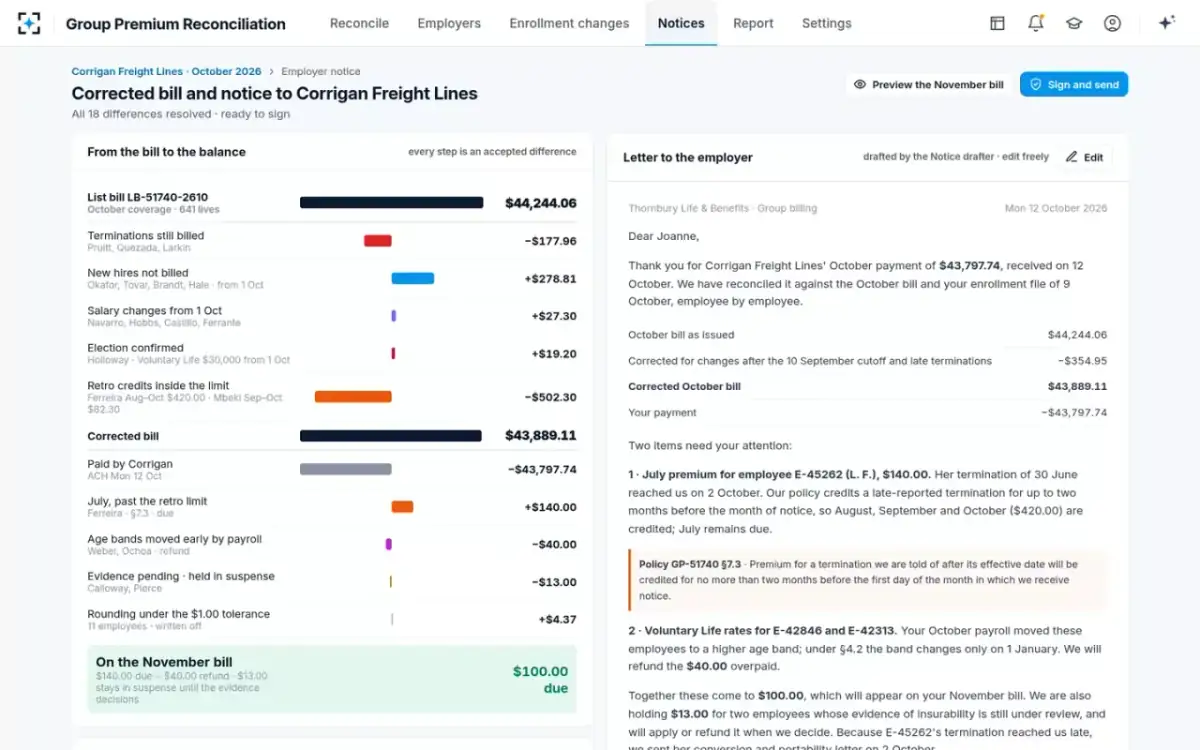Open the Settings tab

point(827,23)
